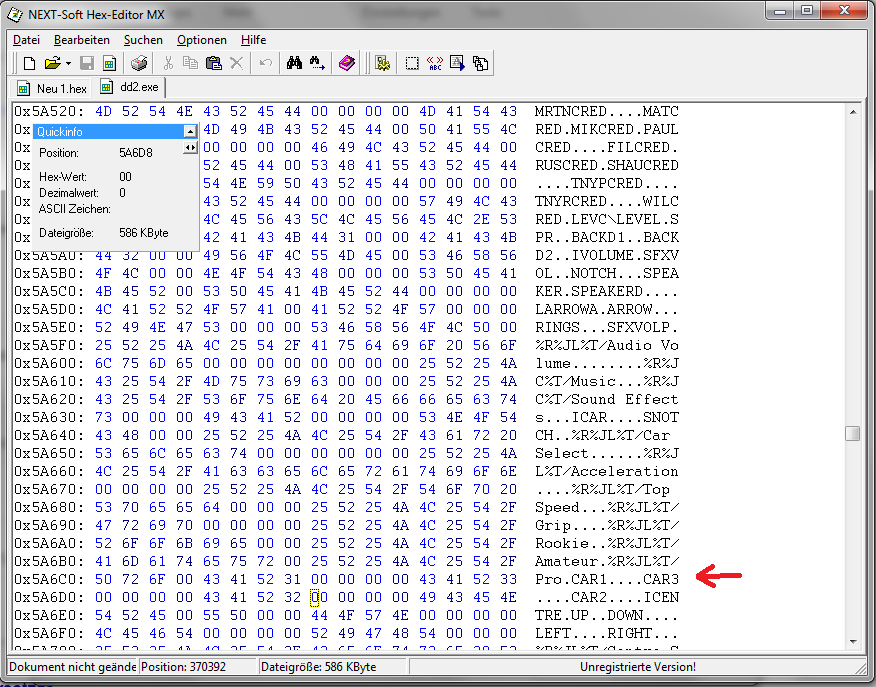Open the purple help book icon
The height and width of the screenshot is (687, 876).
pyautogui.click(x=346, y=63)
